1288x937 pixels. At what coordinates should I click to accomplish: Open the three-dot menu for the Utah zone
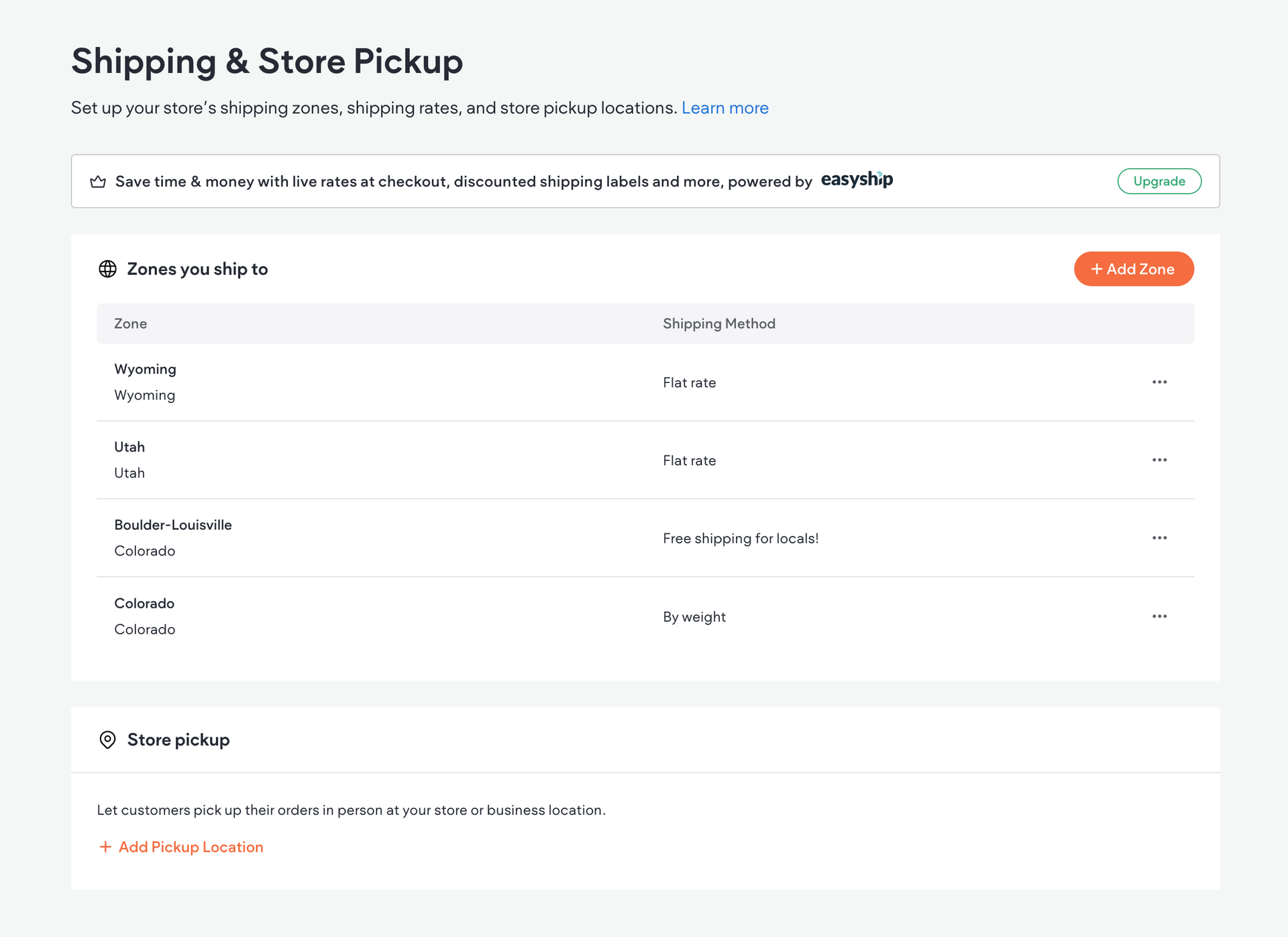pos(1159,460)
